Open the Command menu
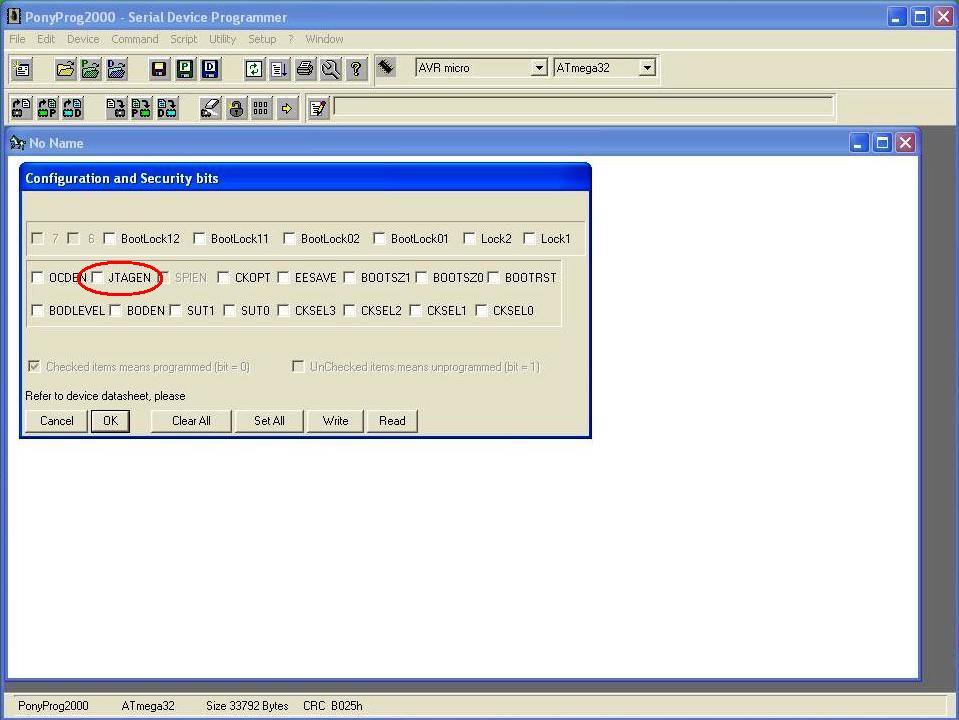The height and width of the screenshot is (720, 959). pos(134,39)
